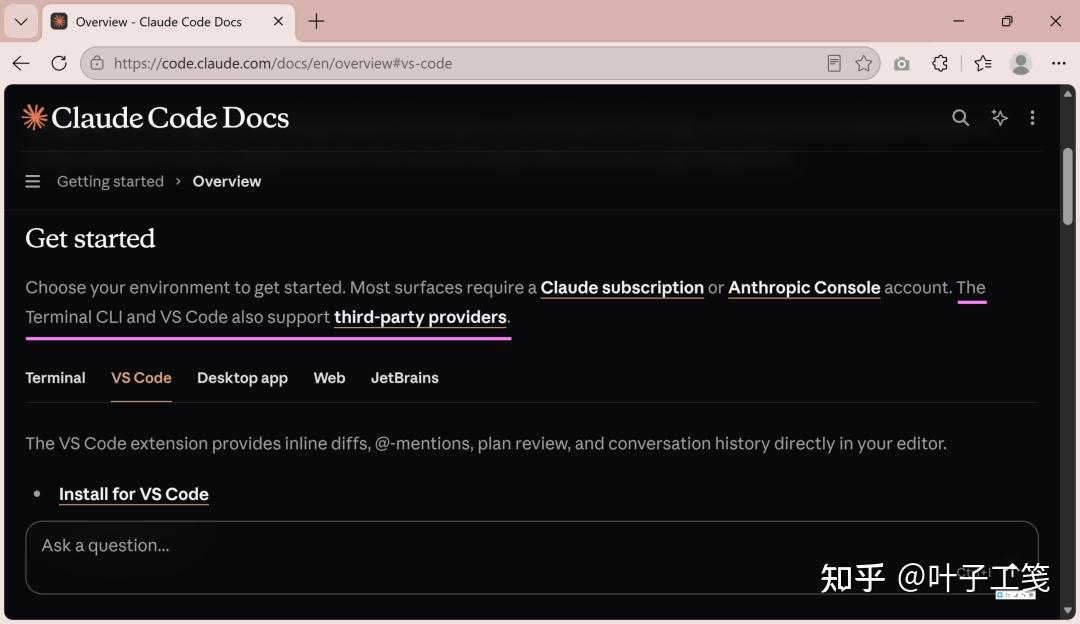
Task: Click the scrollbar down arrow
Action: pos(1068,610)
